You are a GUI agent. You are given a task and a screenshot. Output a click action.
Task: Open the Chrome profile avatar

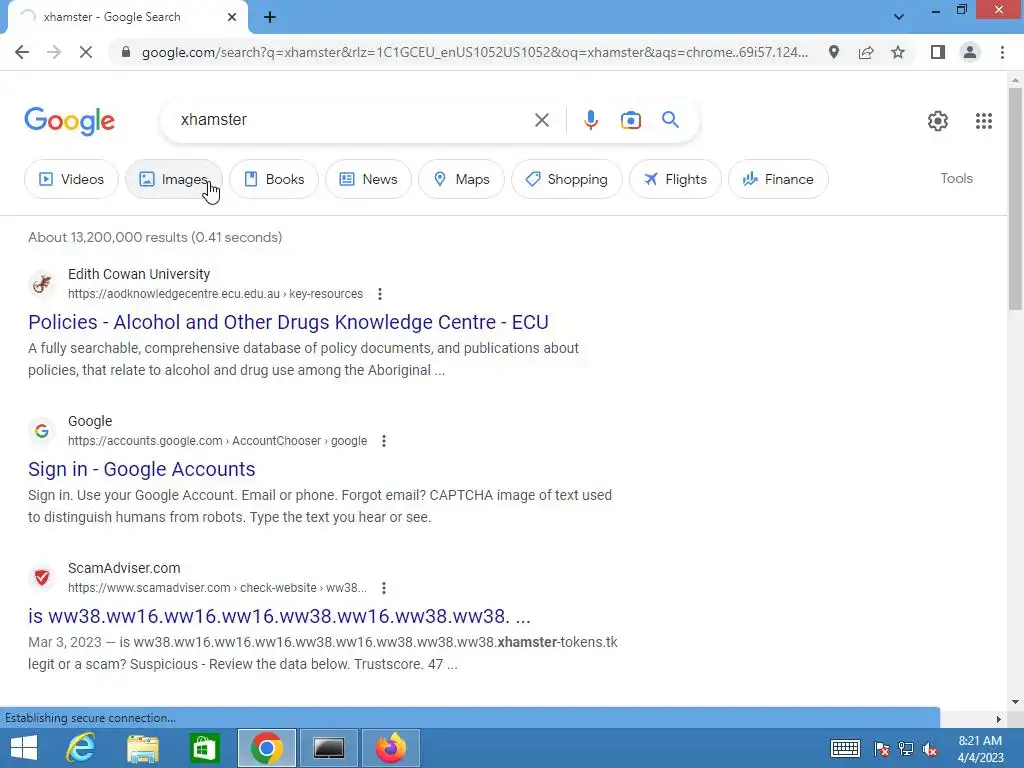point(970,52)
